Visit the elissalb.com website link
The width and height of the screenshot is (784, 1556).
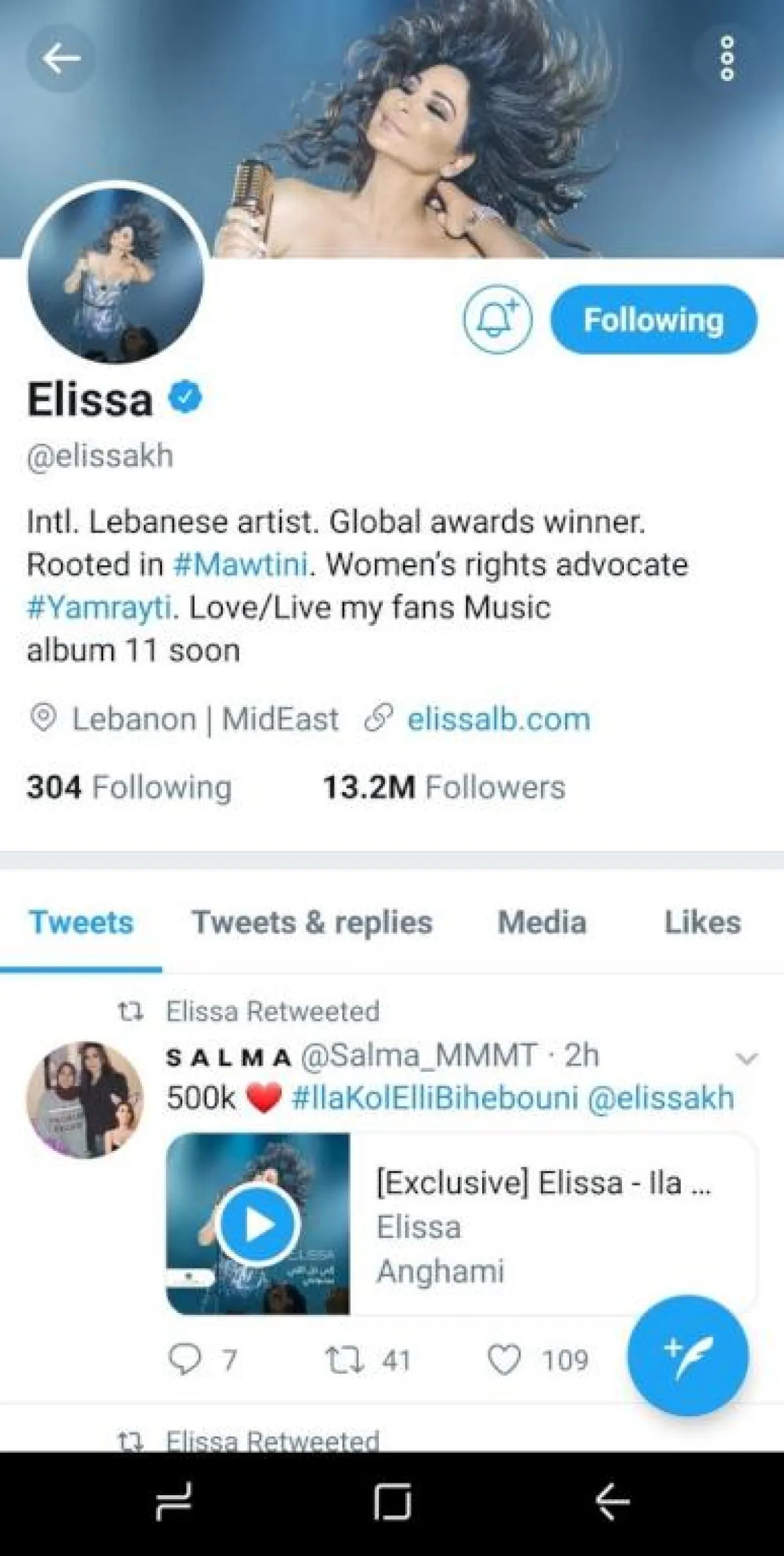coord(498,719)
